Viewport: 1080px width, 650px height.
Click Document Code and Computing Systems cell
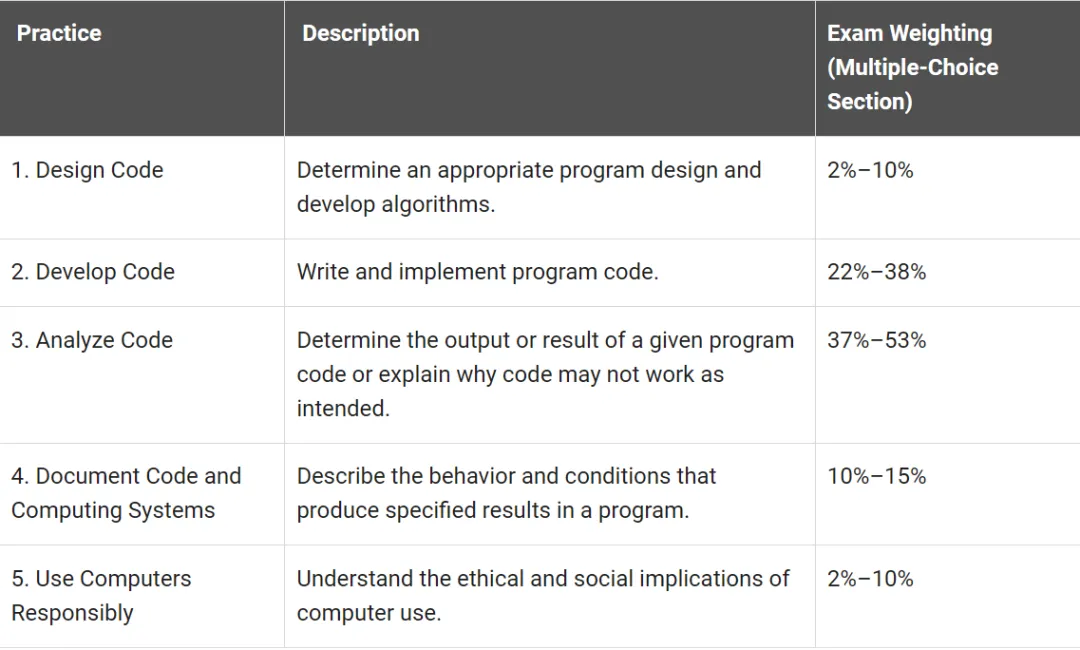pos(126,493)
